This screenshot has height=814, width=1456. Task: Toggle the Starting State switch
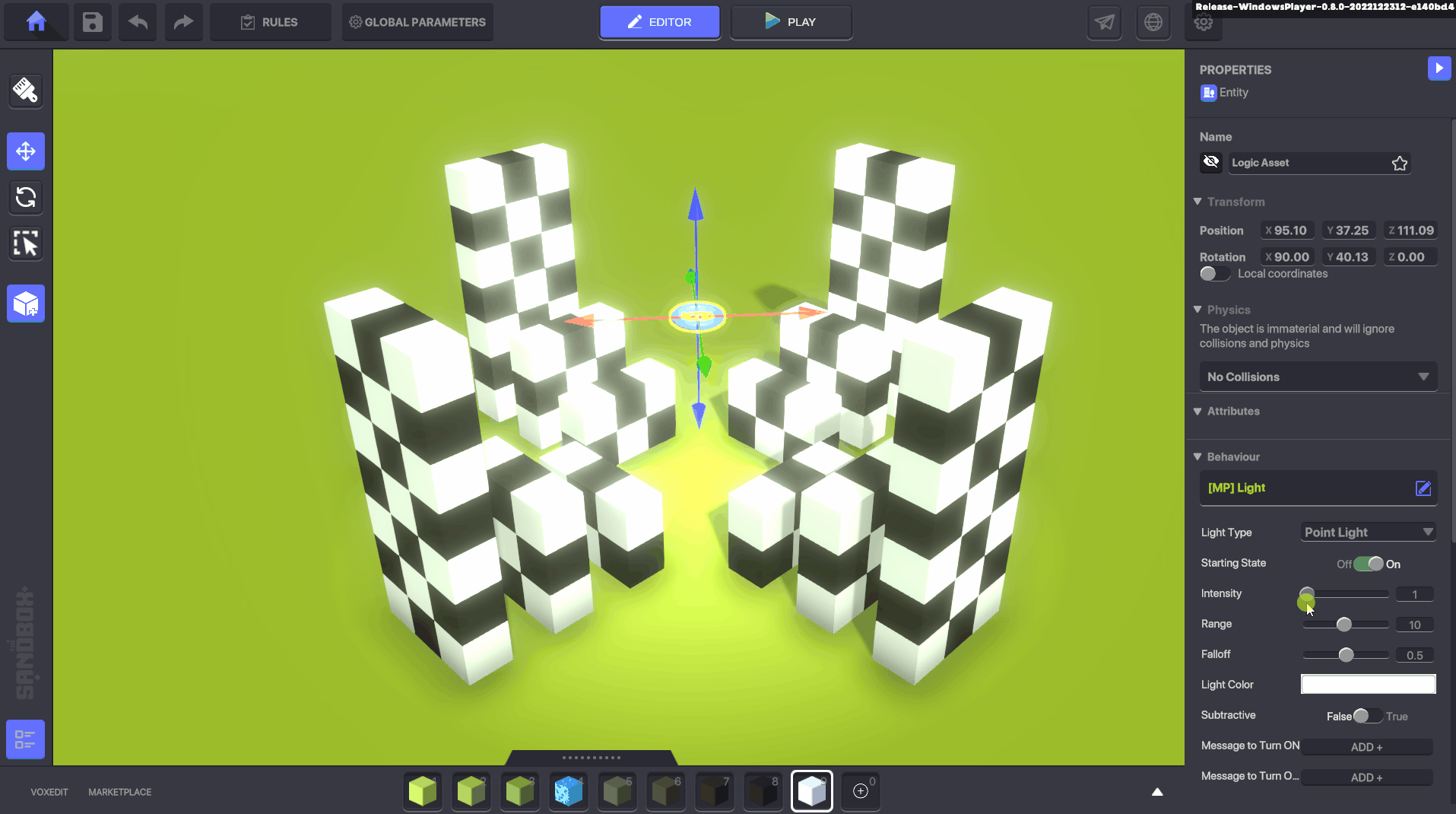click(1369, 564)
